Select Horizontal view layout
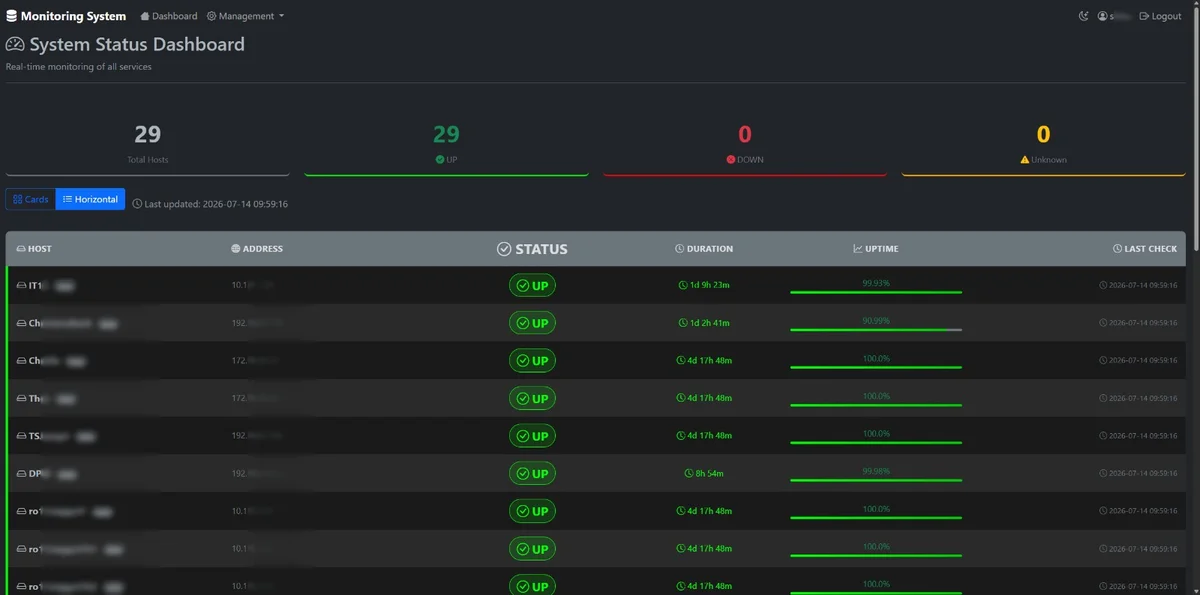The width and height of the screenshot is (1200, 595). (x=90, y=199)
